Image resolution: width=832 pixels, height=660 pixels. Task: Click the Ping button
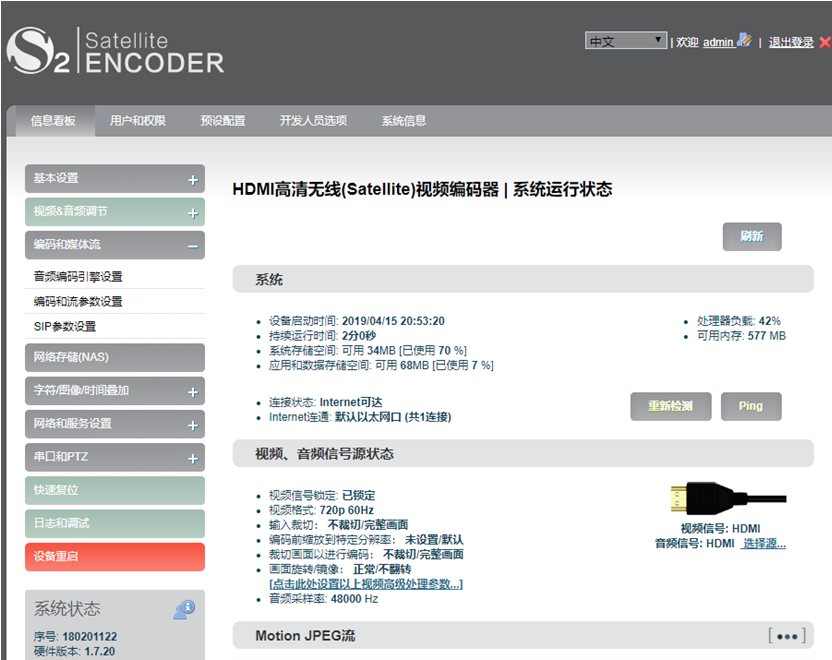point(751,406)
